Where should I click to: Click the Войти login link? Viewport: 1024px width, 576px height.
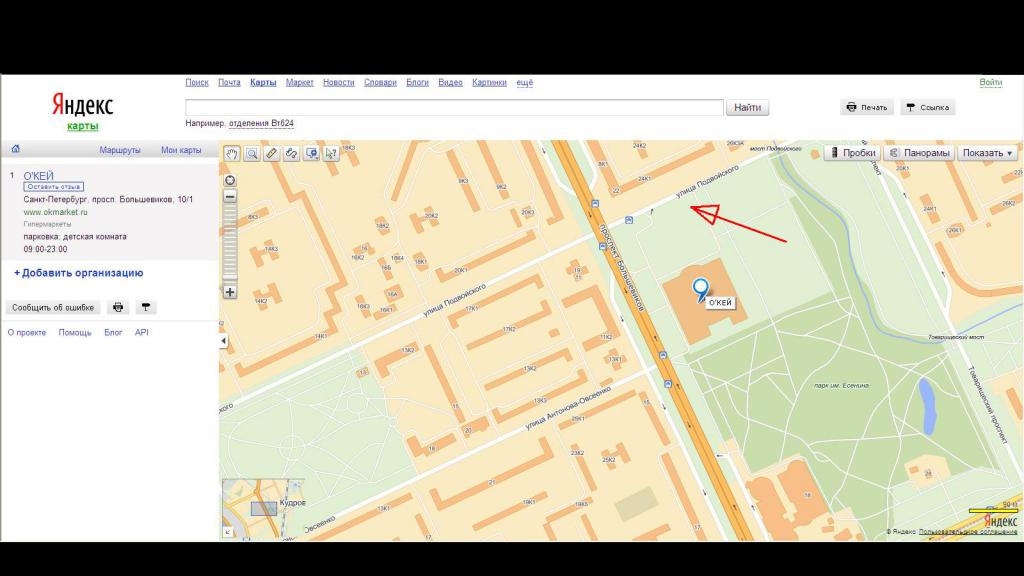click(991, 82)
